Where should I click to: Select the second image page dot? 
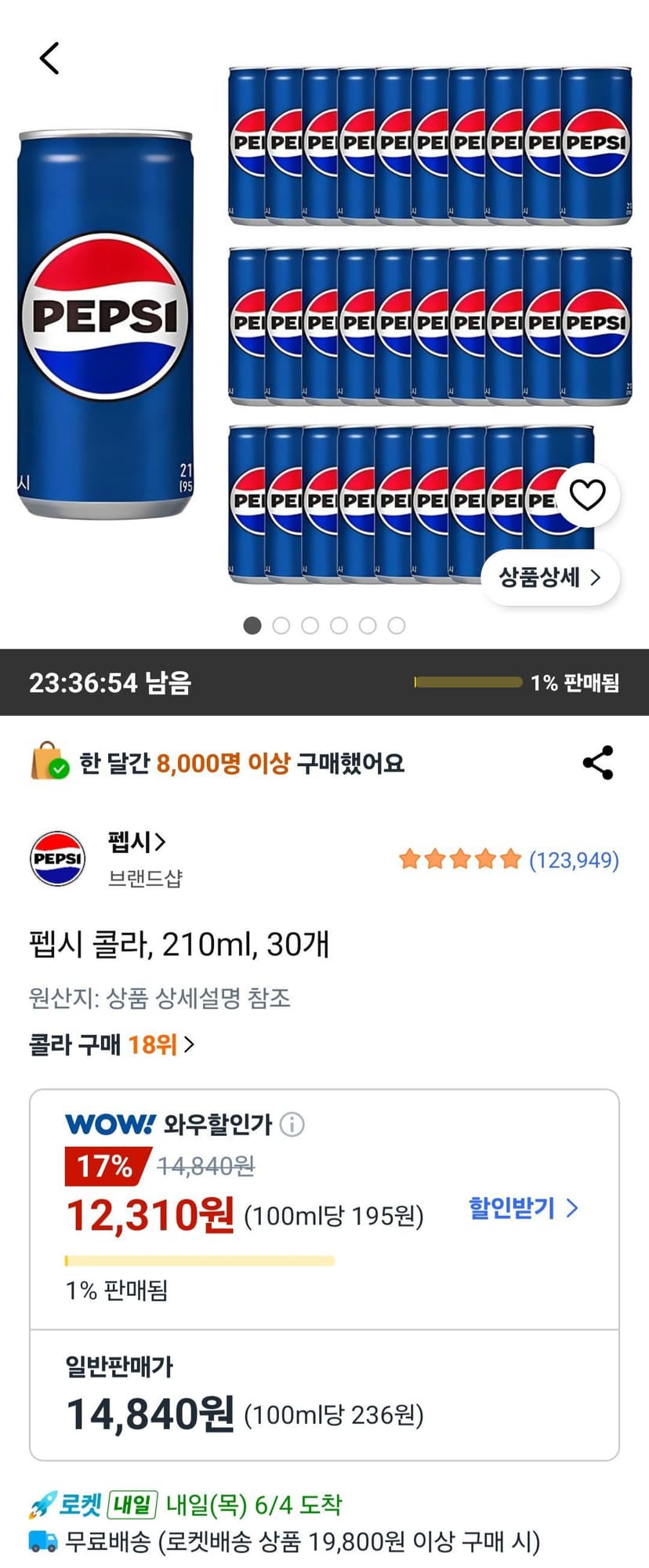(x=281, y=626)
